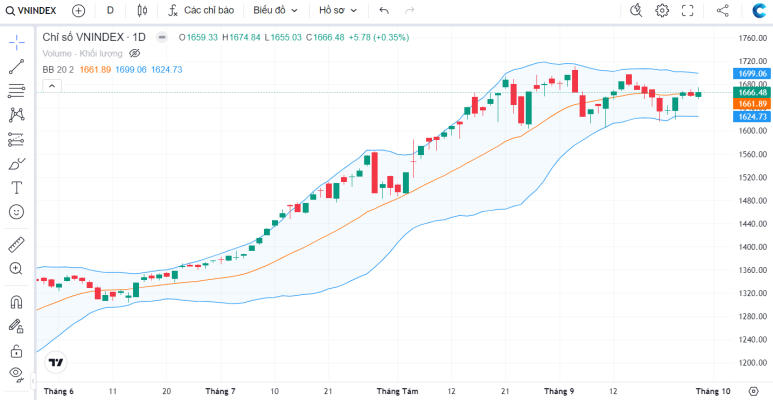Open the emoji icons tool
The height and width of the screenshot is (400, 773).
tap(16, 212)
